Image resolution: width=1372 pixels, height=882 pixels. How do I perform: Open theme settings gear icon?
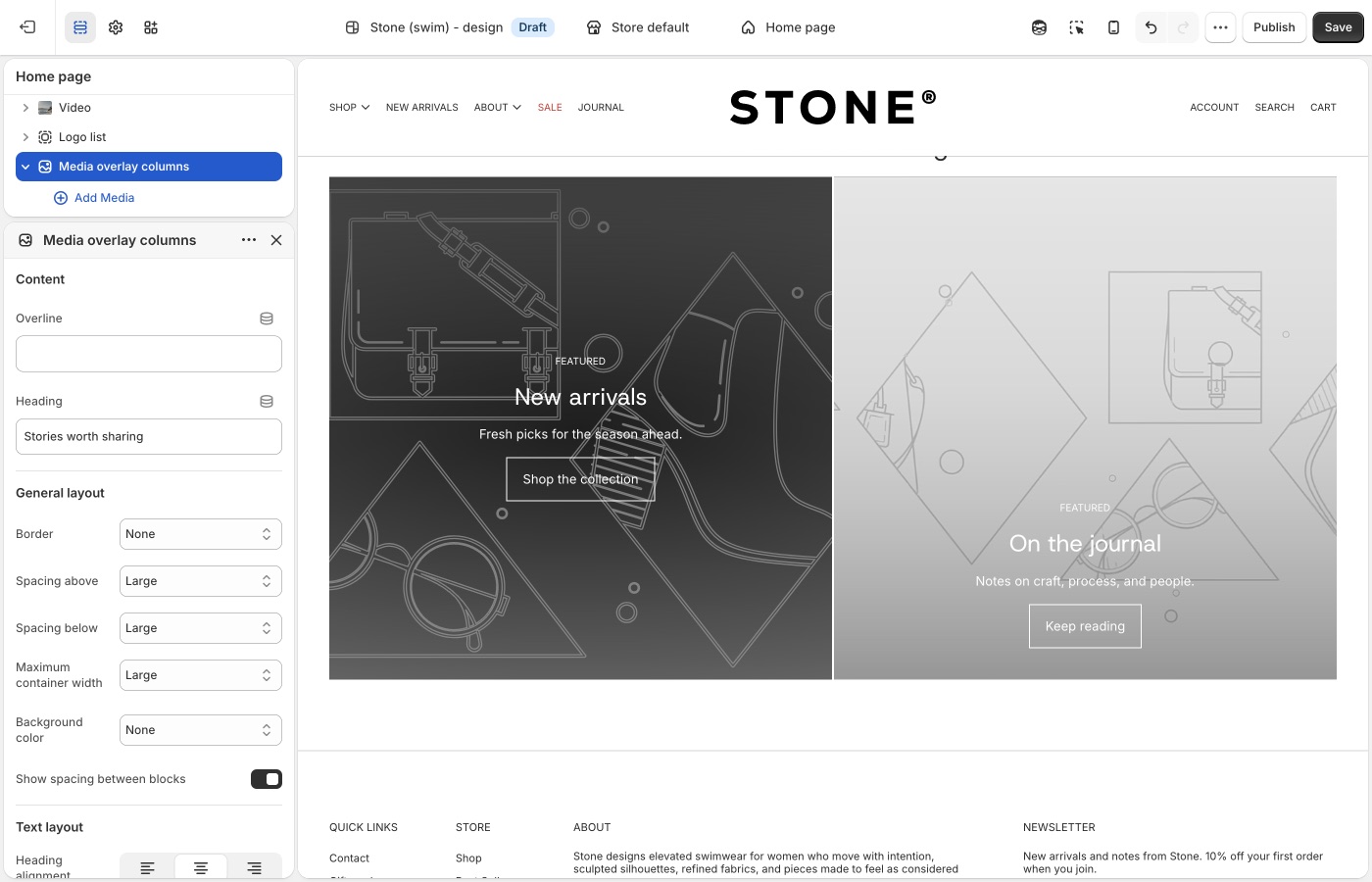[116, 27]
